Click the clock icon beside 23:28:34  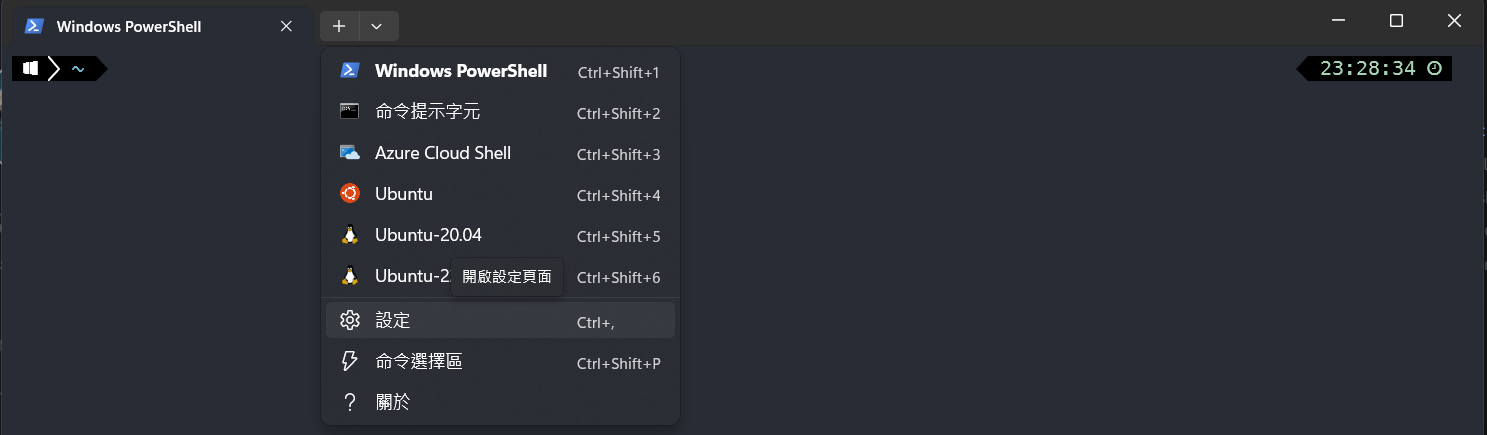pos(1434,68)
